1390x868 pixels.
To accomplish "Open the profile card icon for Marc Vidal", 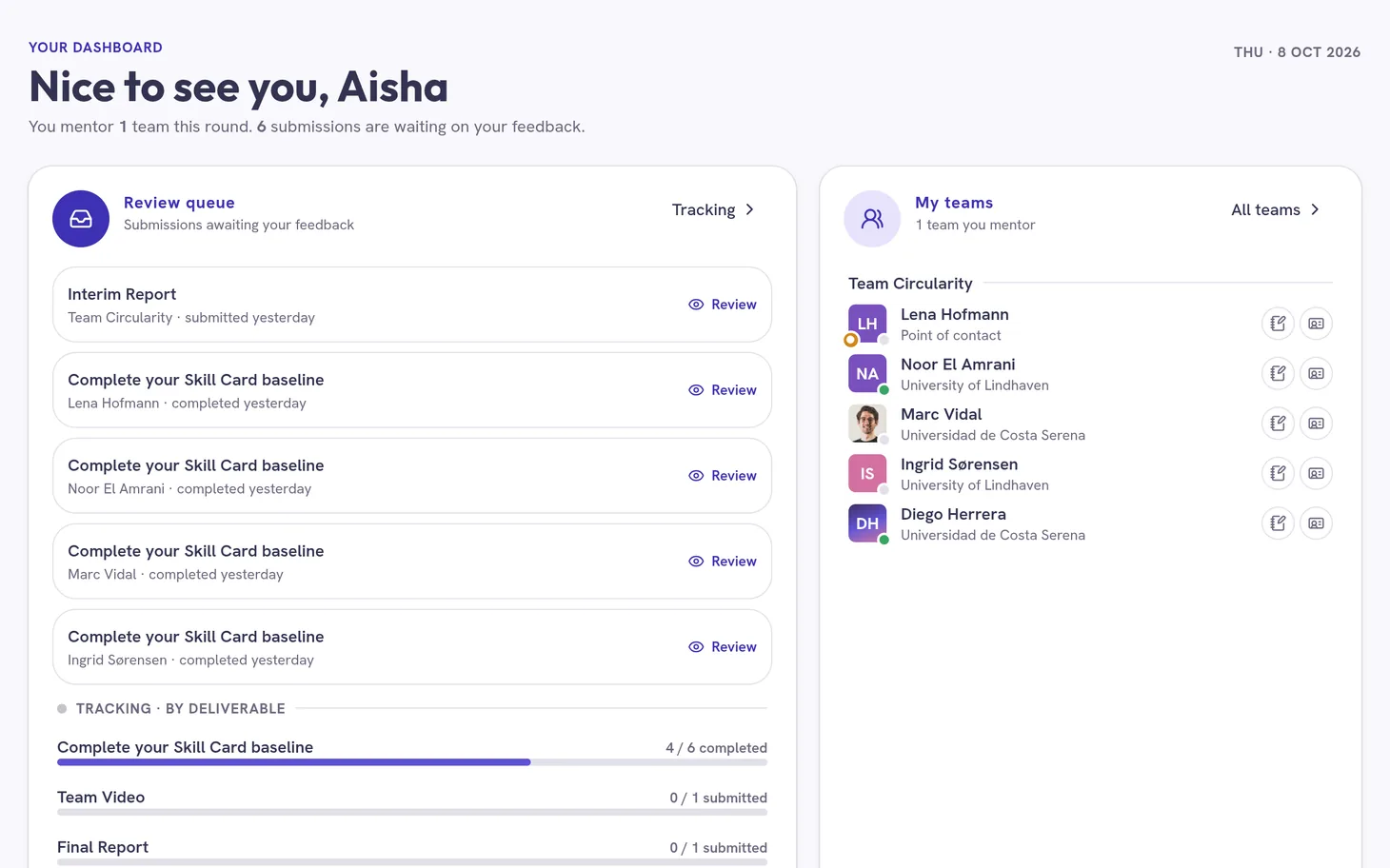I will [x=1316, y=424].
